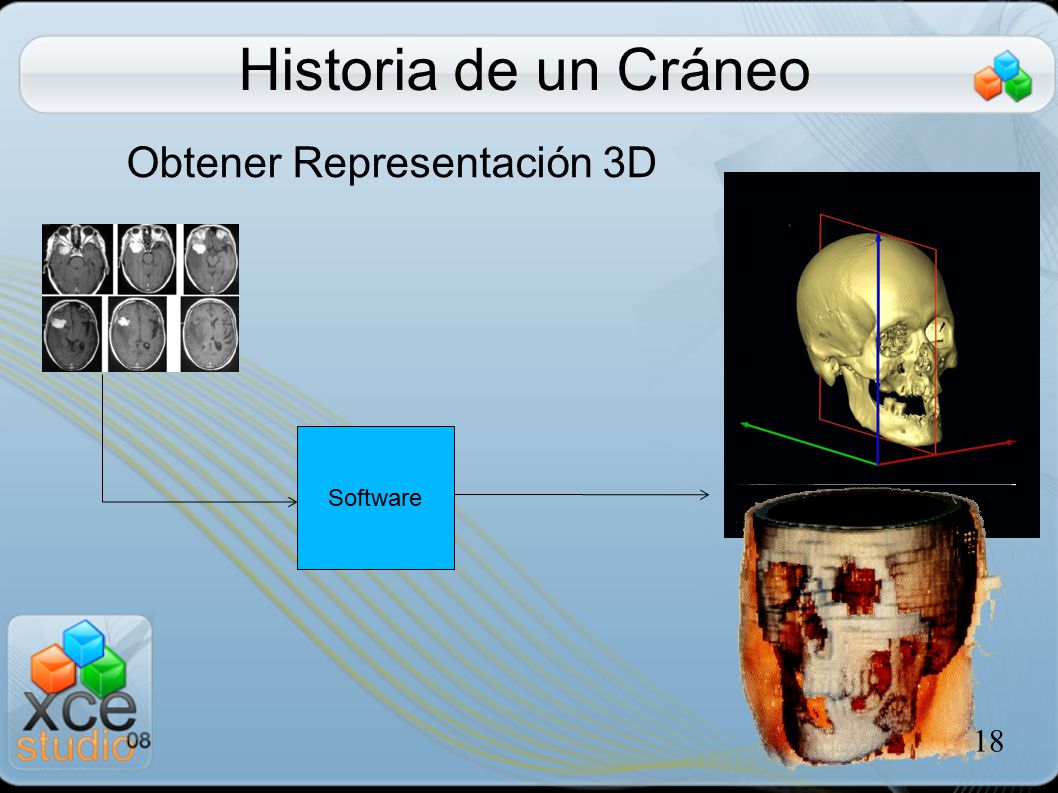Image resolution: width=1058 pixels, height=793 pixels.
Task: Click the colored cubes icon in the title bar
Action: point(1003,76)
